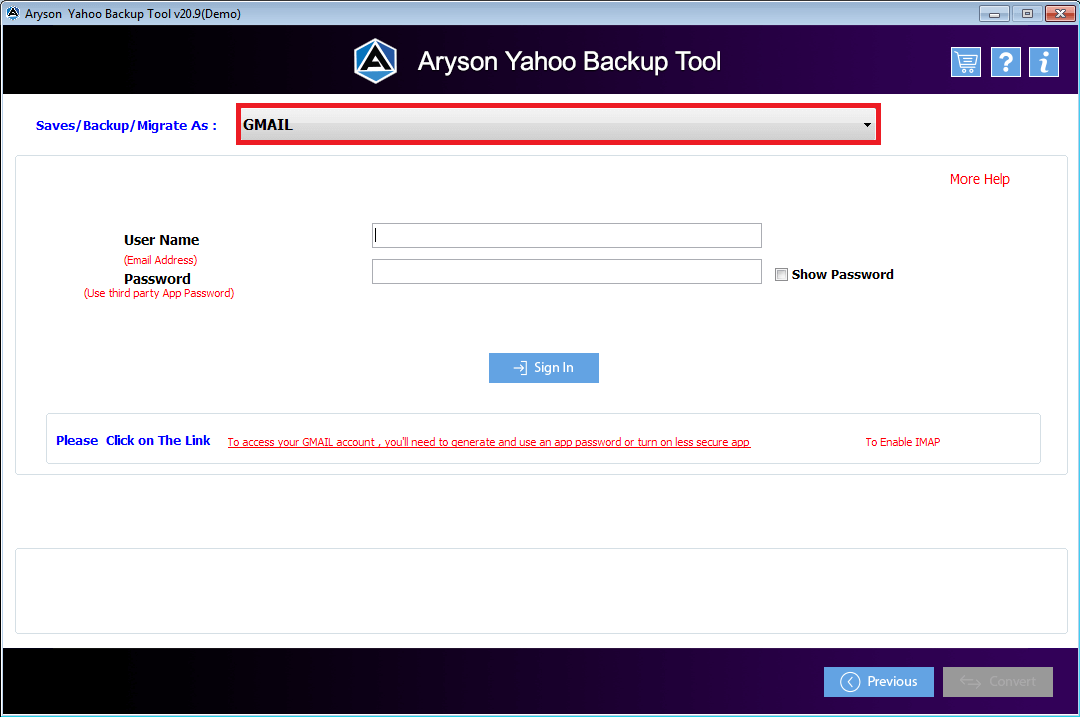
Task: Click the 'Please Click on The Link' text
Action: point(133,441)
